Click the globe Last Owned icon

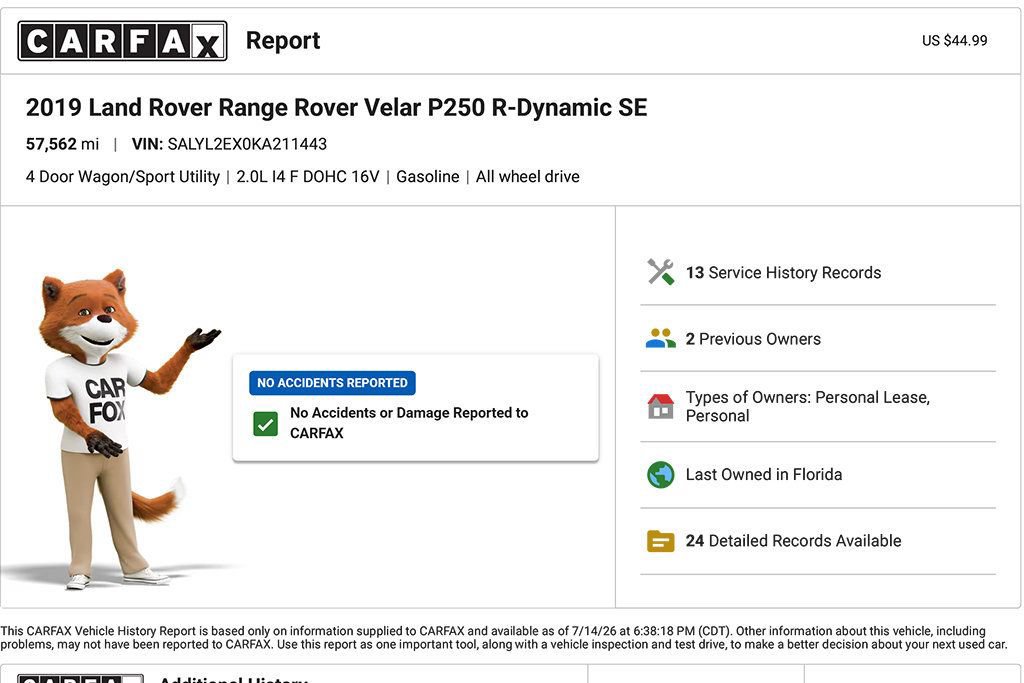click(660, 475)
